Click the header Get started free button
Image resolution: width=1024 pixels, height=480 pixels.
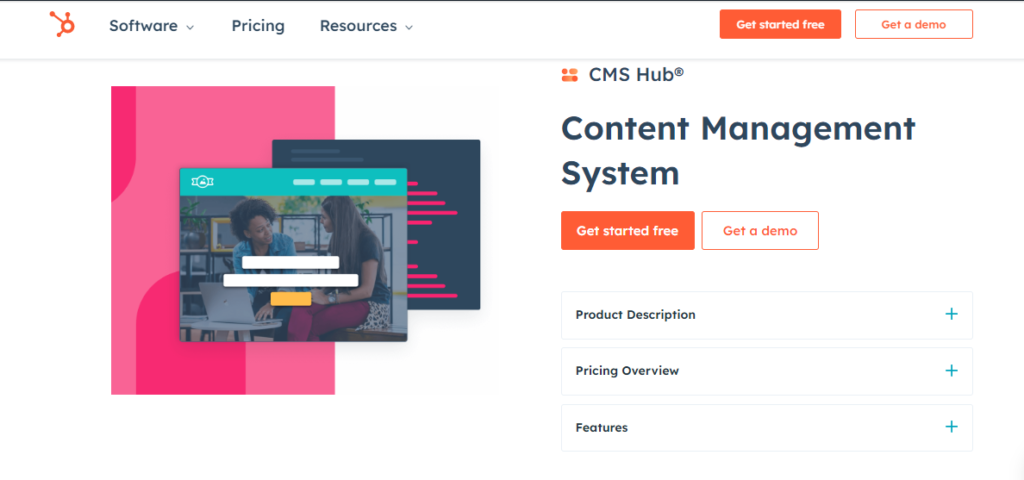click(780, 24)
